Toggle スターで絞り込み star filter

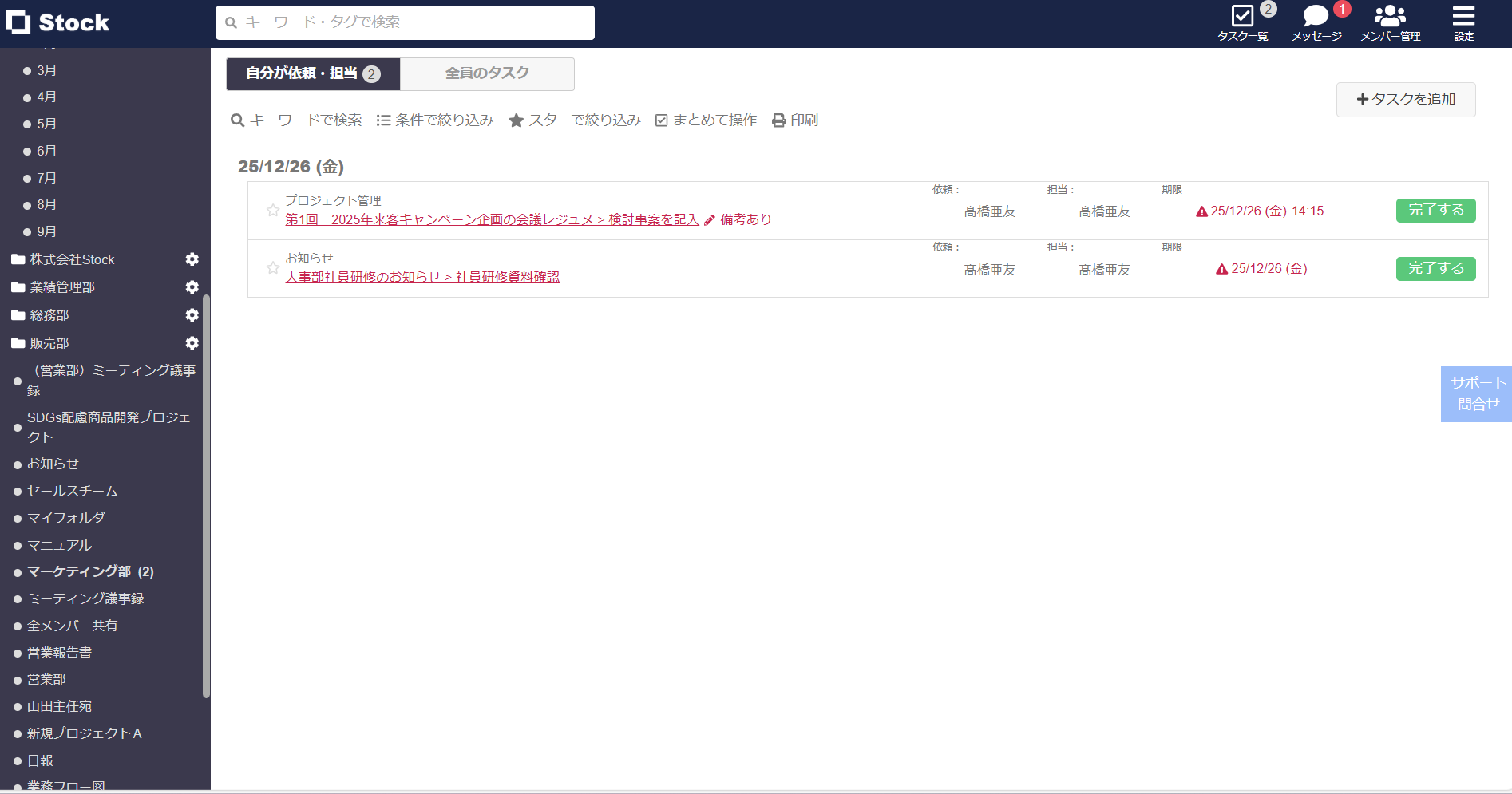coord(517,120)
